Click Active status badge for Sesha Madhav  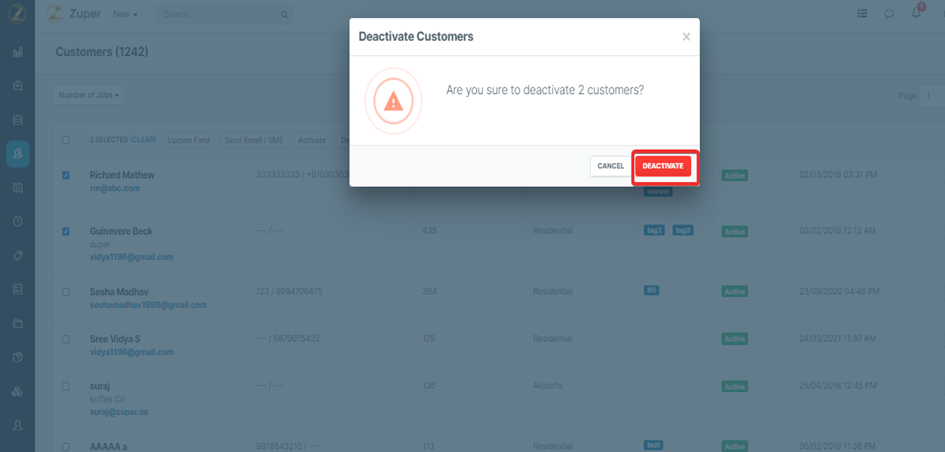coord(735,292)
